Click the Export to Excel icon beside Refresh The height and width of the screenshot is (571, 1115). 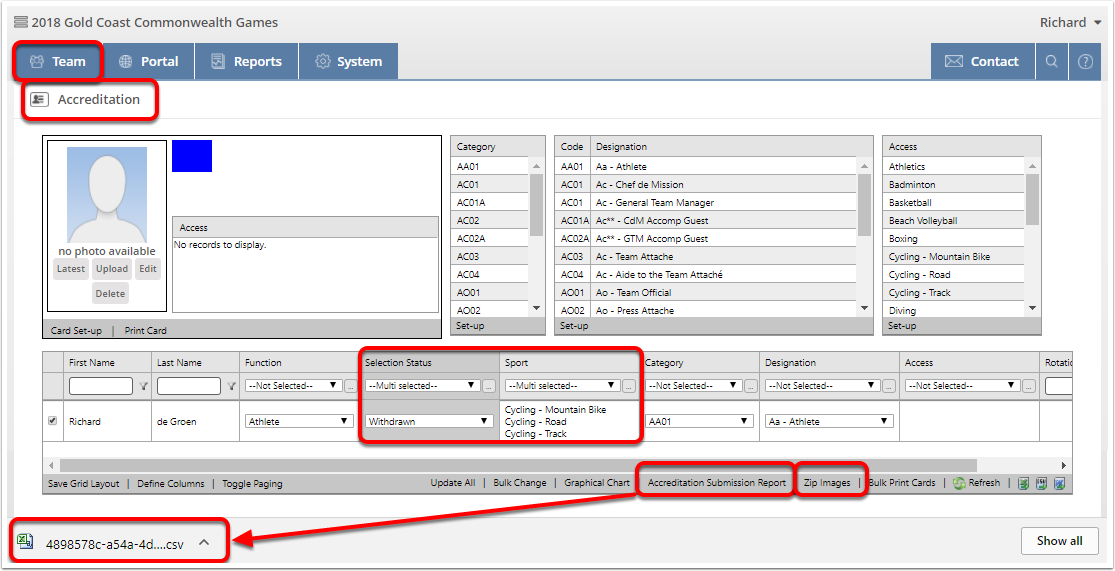(1024, 483)
